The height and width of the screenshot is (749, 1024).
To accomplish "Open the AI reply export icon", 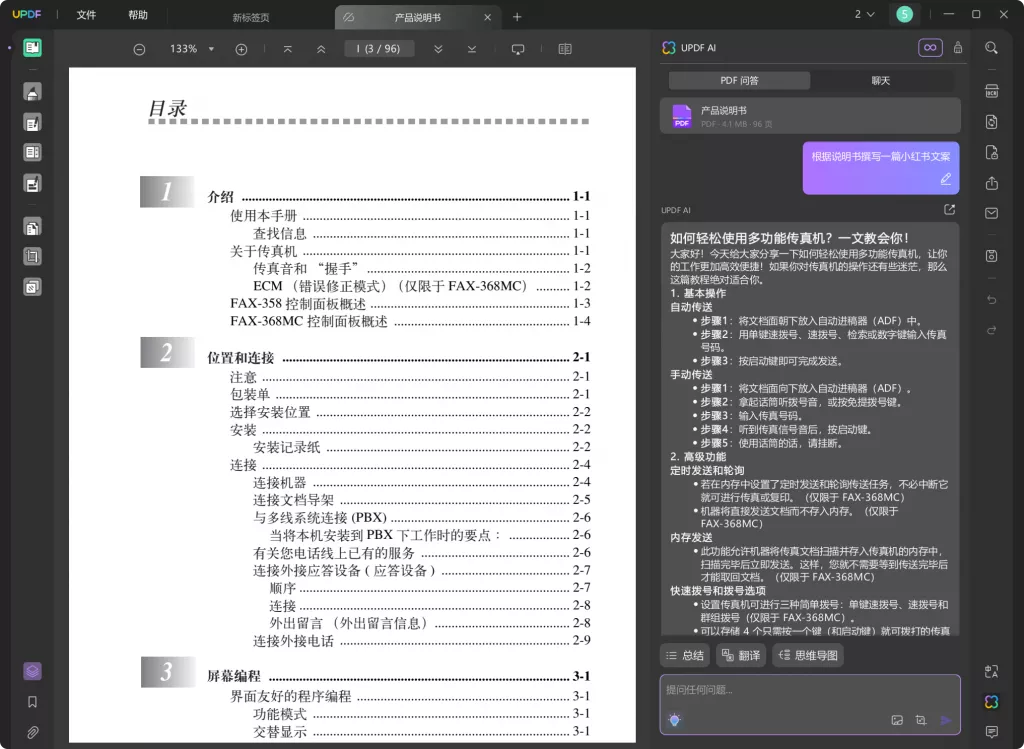I will pyautogui.click(x=950, y=210).
